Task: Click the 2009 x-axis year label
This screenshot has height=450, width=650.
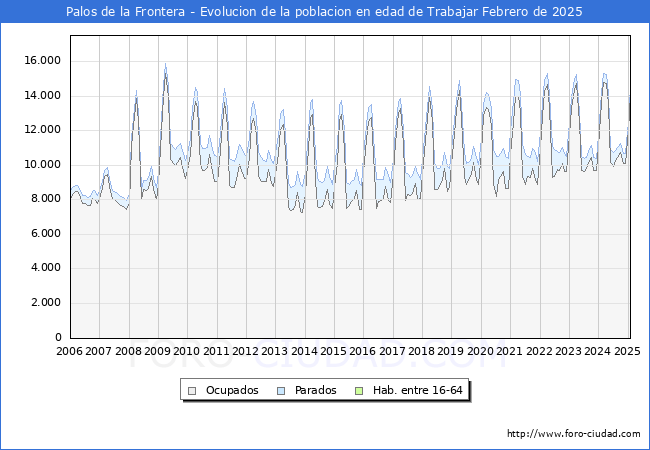Action: pos(158,351)
